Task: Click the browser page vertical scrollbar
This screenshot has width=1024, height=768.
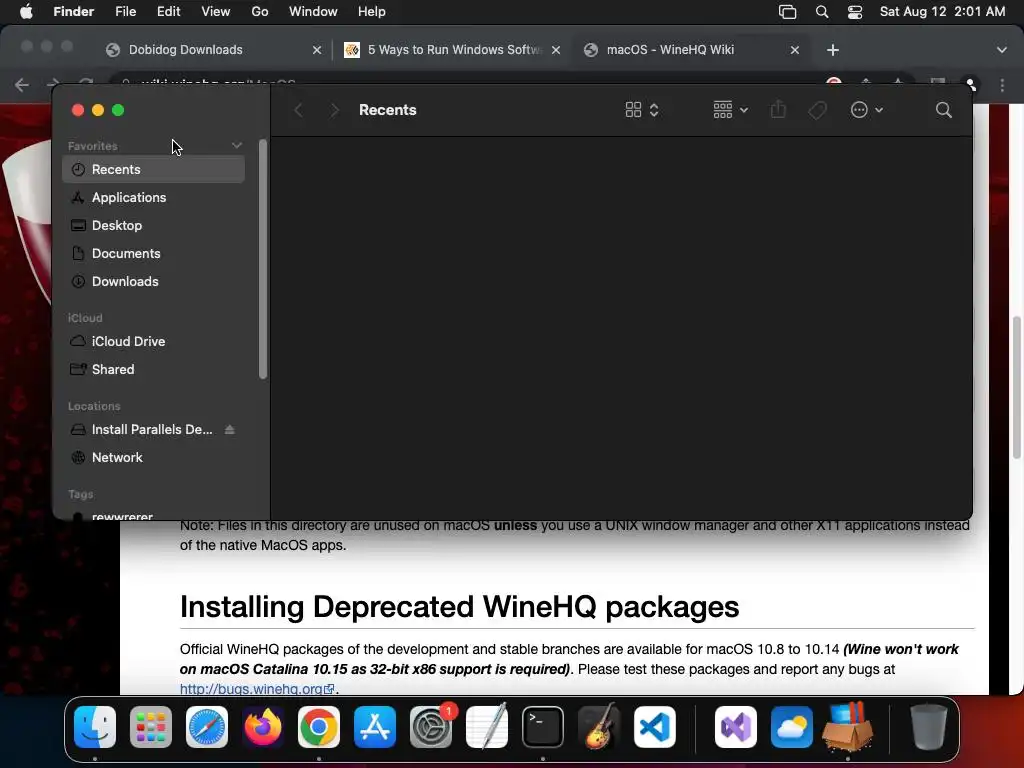Action: coord(1016,387)
